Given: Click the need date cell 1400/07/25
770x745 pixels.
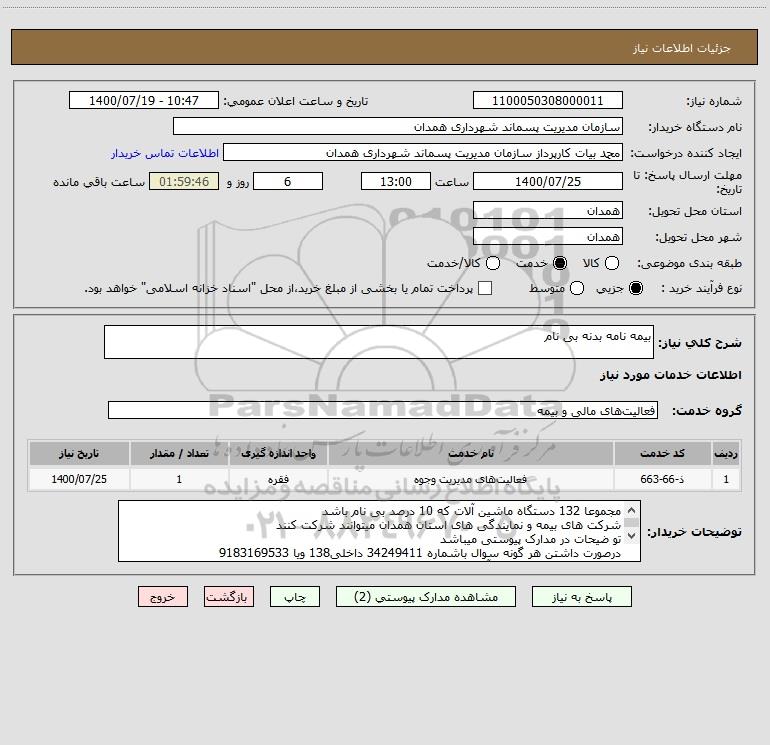Looking at the screenshot, I should [x=79, y=479].
